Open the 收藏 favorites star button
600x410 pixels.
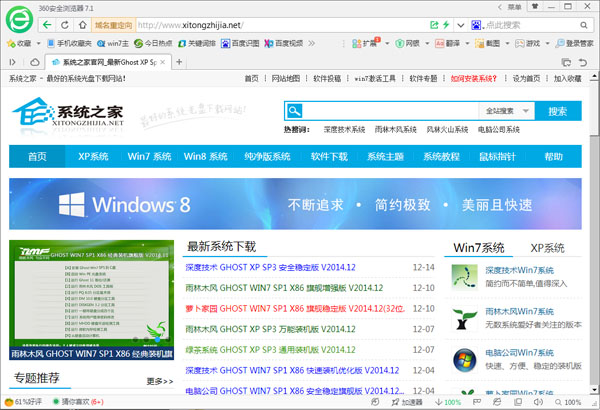[x=19, y=43]
